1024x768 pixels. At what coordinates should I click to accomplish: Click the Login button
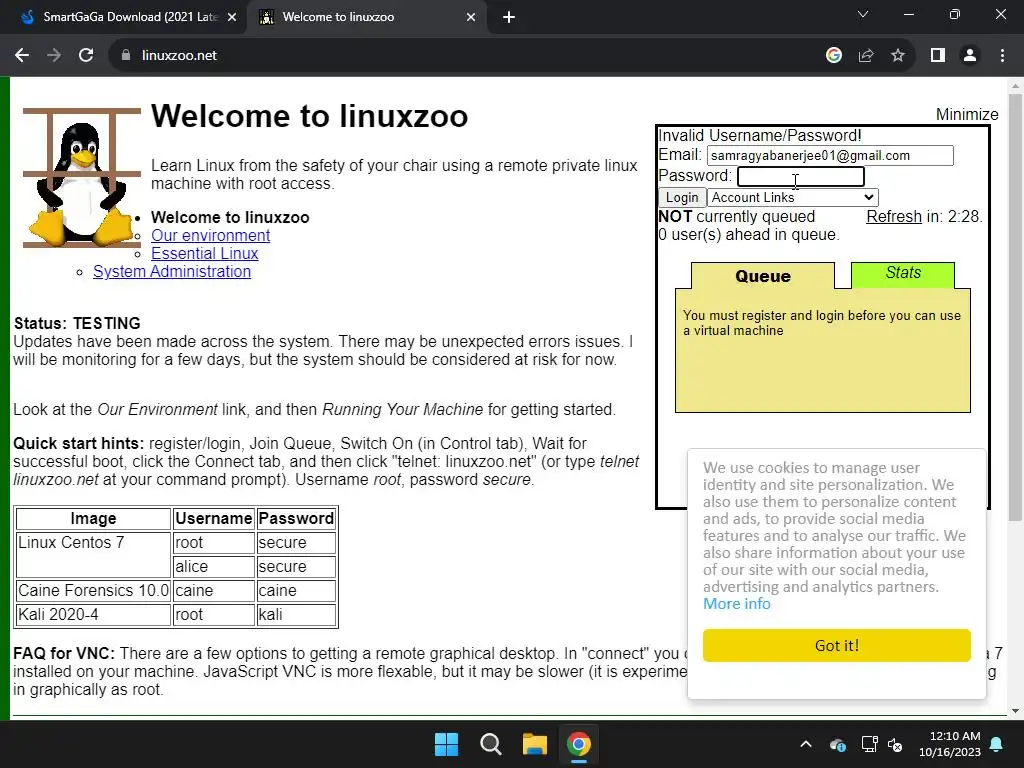pyautogui.click(x=682, y=197)
